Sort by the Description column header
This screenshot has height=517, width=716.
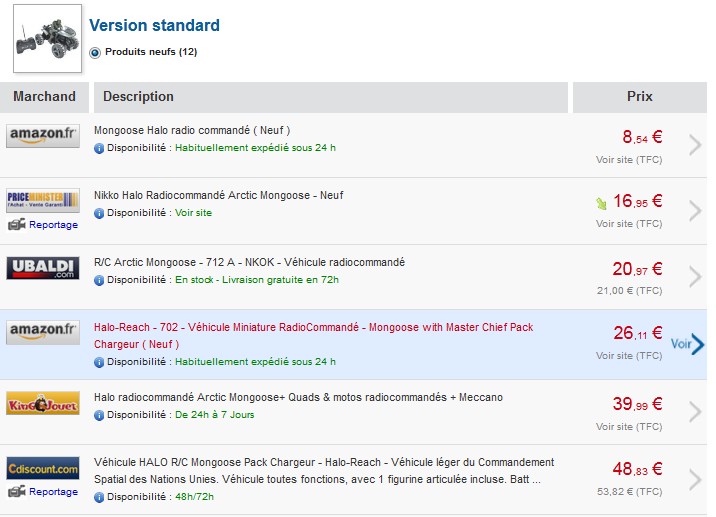[x=331, y=96]
